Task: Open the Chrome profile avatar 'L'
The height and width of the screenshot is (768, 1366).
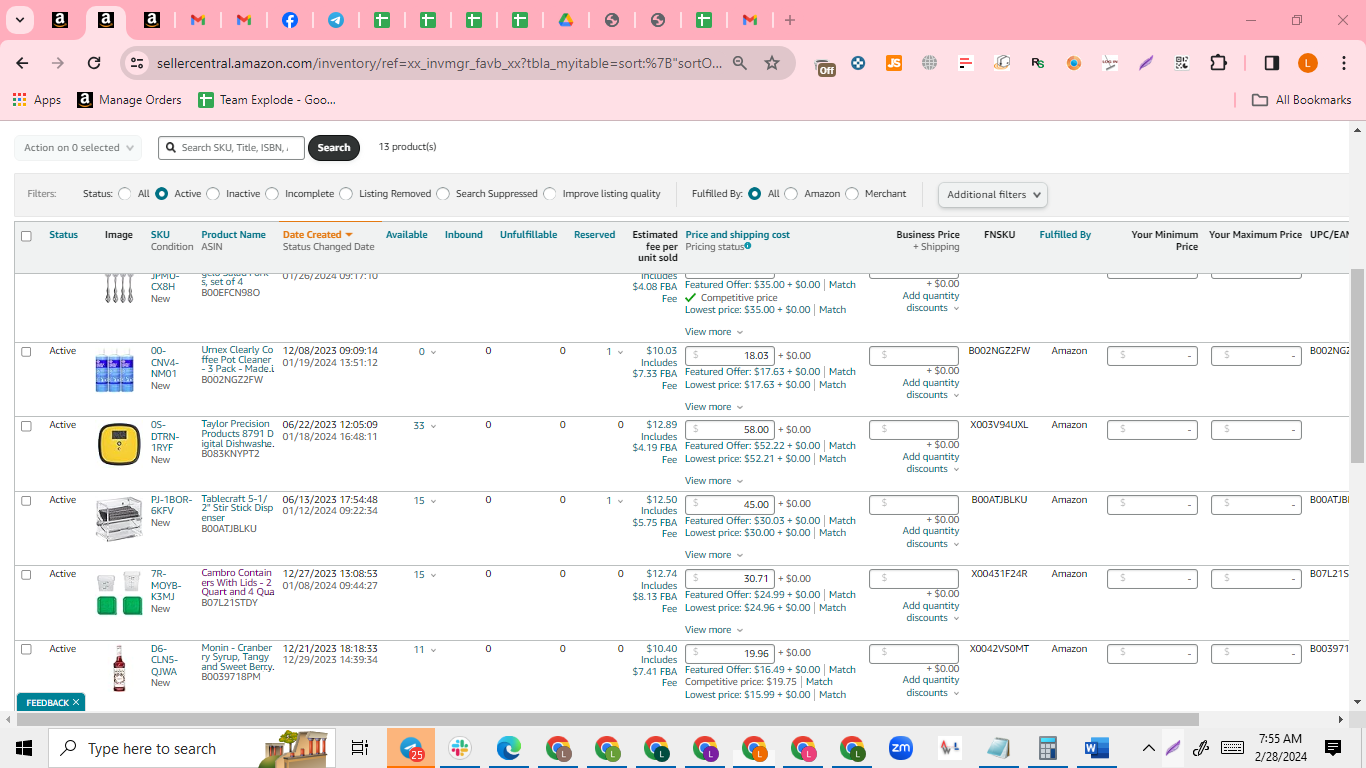Action: (x=1307, y=63)
